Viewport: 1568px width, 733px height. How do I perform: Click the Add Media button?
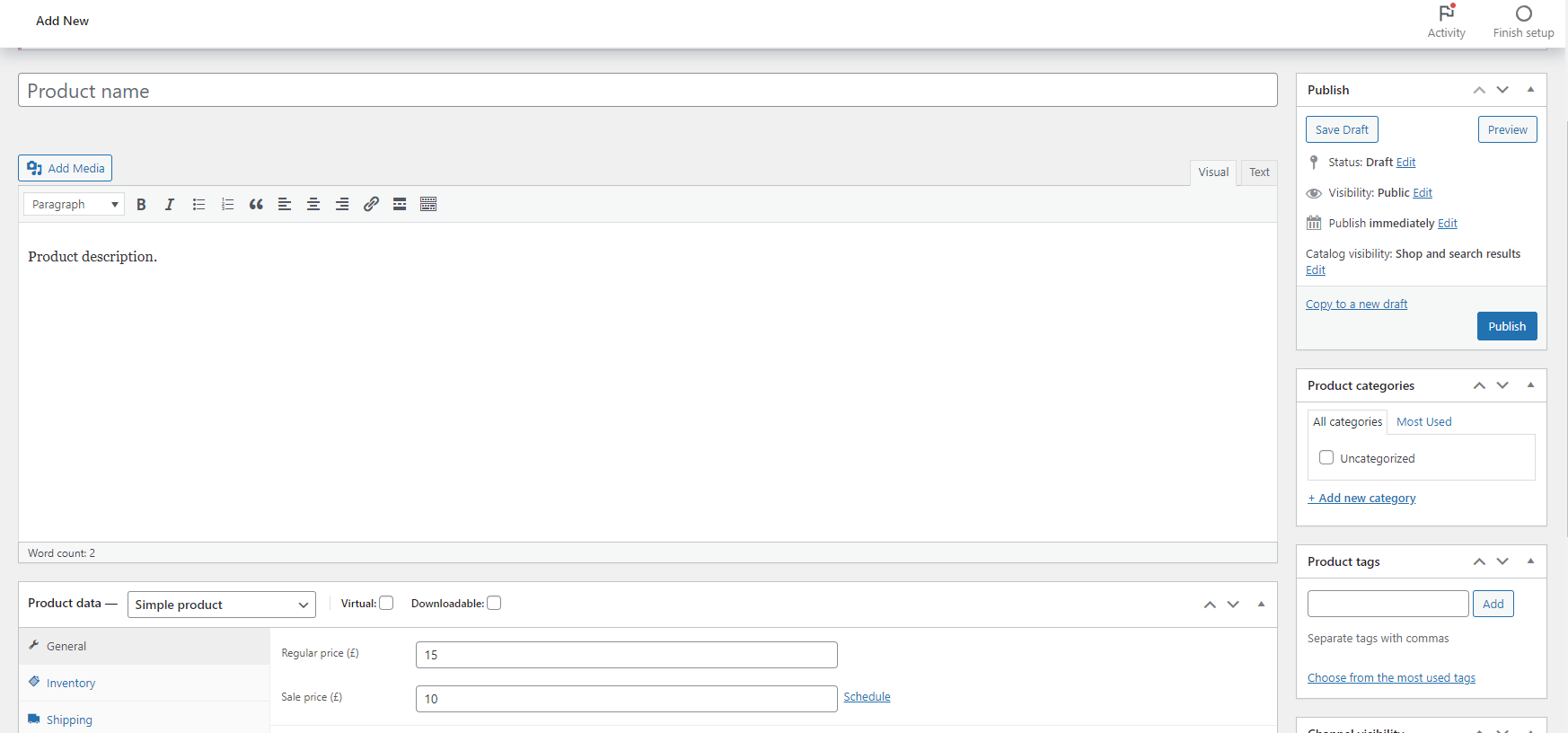pyautogui.click(x=65, y=168)
